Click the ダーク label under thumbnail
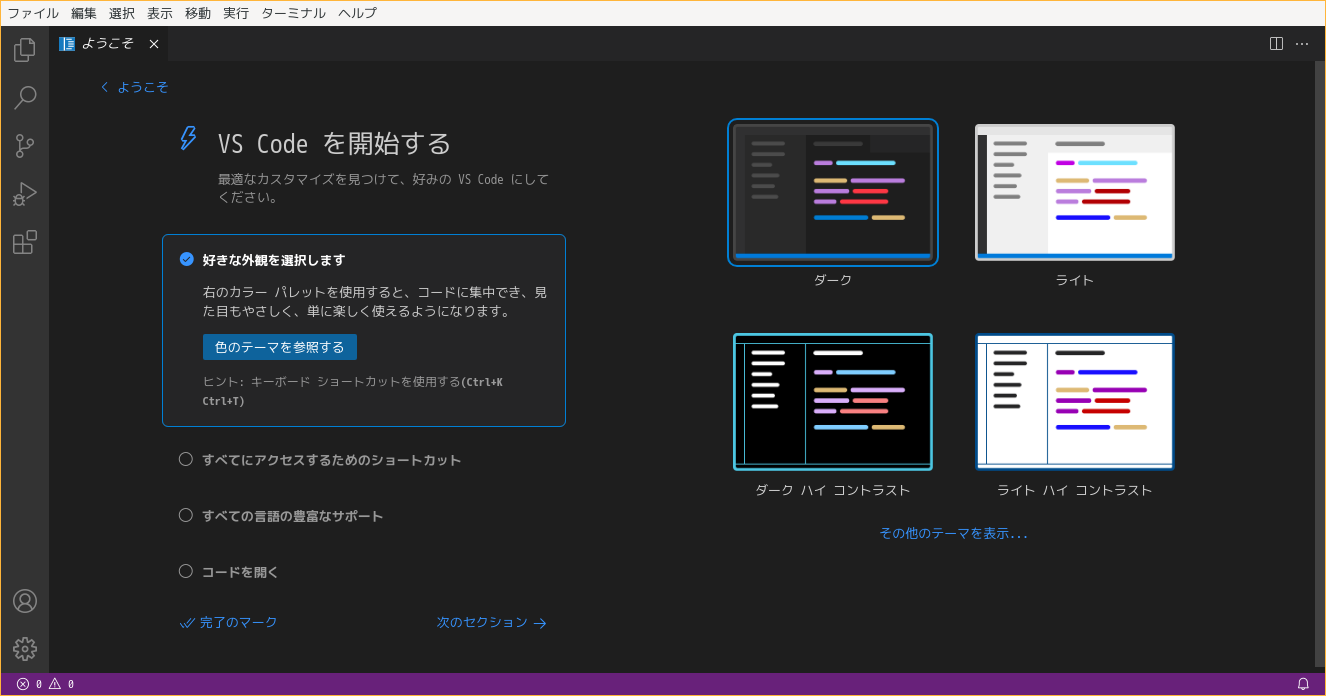Image resolution: width=1326 pixels, height=696 pixels. (x=833, y=280)
